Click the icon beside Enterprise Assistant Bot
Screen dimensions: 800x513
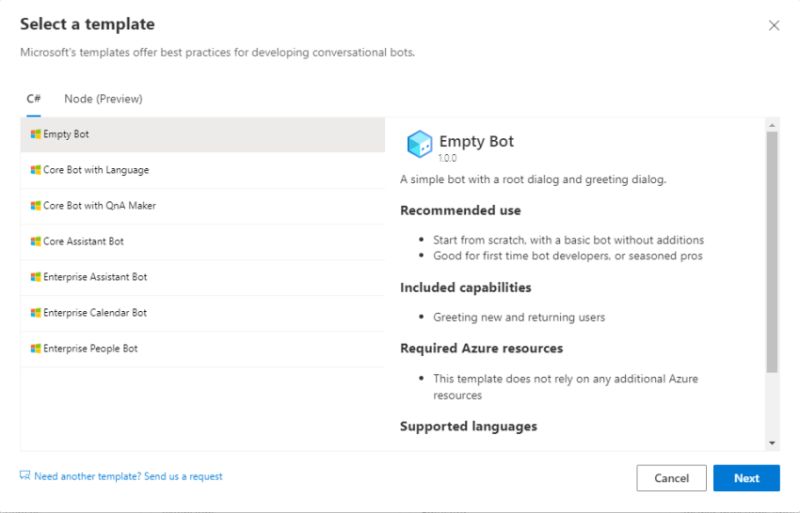(35, 277)
